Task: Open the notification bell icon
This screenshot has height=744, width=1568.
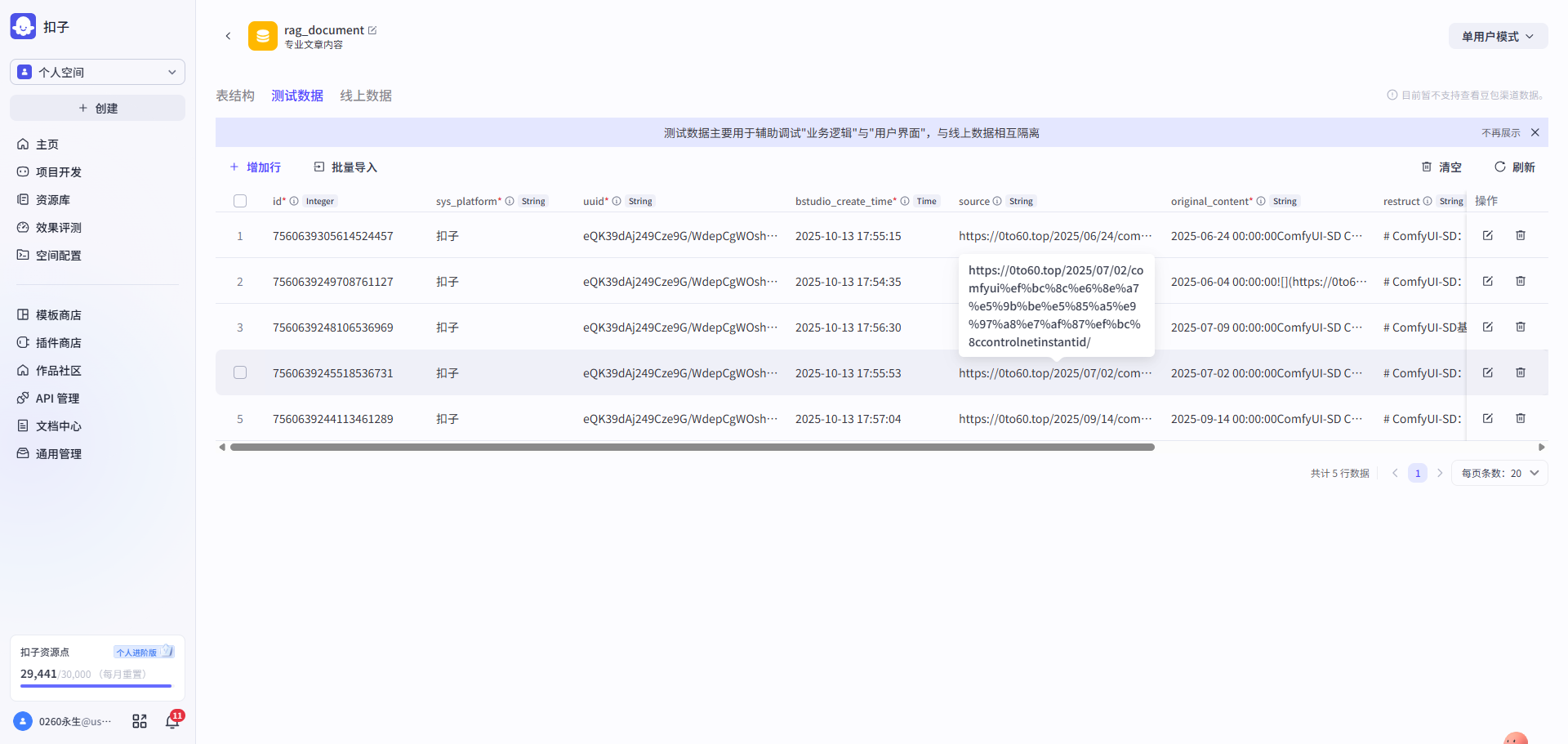Action: click(172, 721)
